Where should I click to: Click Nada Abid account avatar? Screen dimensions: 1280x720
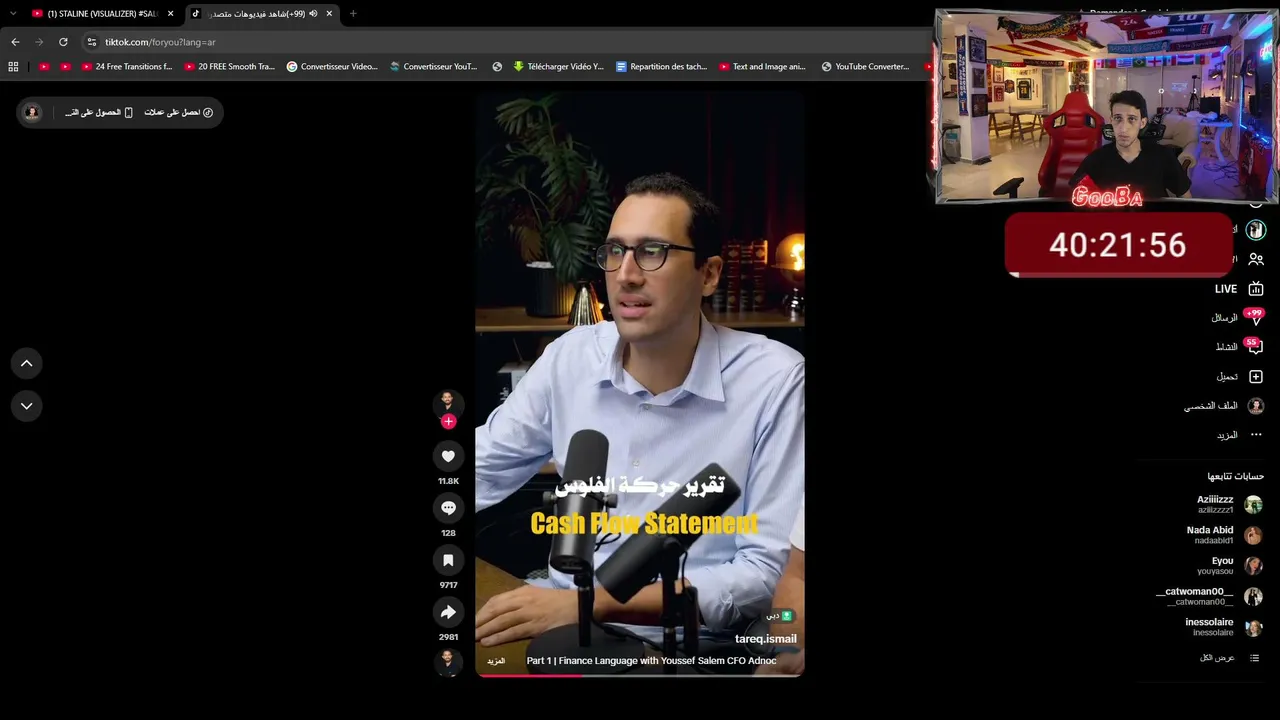point(1253,535)
